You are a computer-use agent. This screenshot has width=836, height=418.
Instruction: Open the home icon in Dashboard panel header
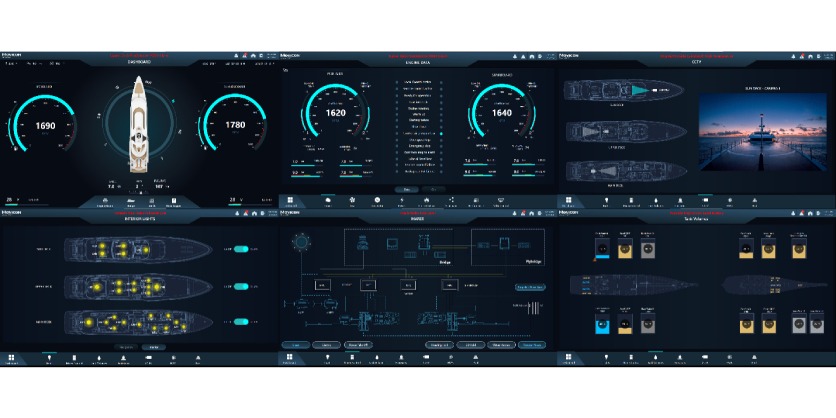coord(254,56)
